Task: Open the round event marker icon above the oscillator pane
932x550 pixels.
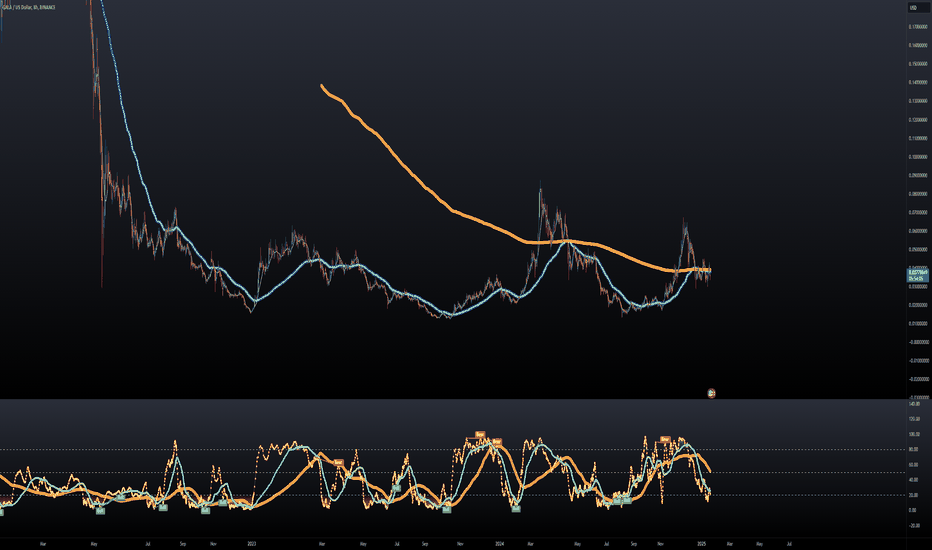Action: 711,393
